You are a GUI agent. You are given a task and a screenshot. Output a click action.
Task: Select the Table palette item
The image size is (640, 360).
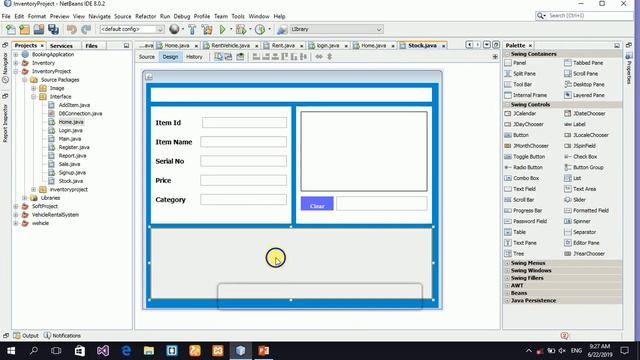pos(516,232)
